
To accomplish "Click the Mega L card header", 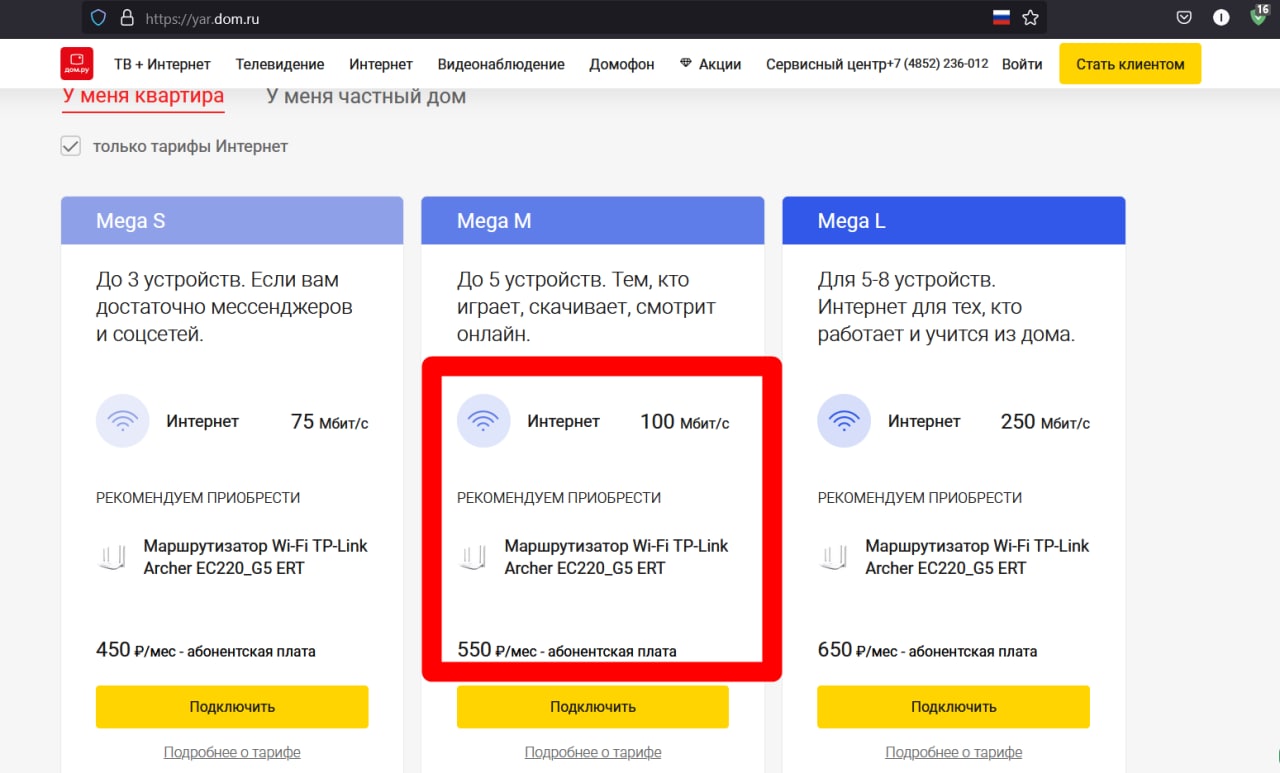I will point(954,221).
